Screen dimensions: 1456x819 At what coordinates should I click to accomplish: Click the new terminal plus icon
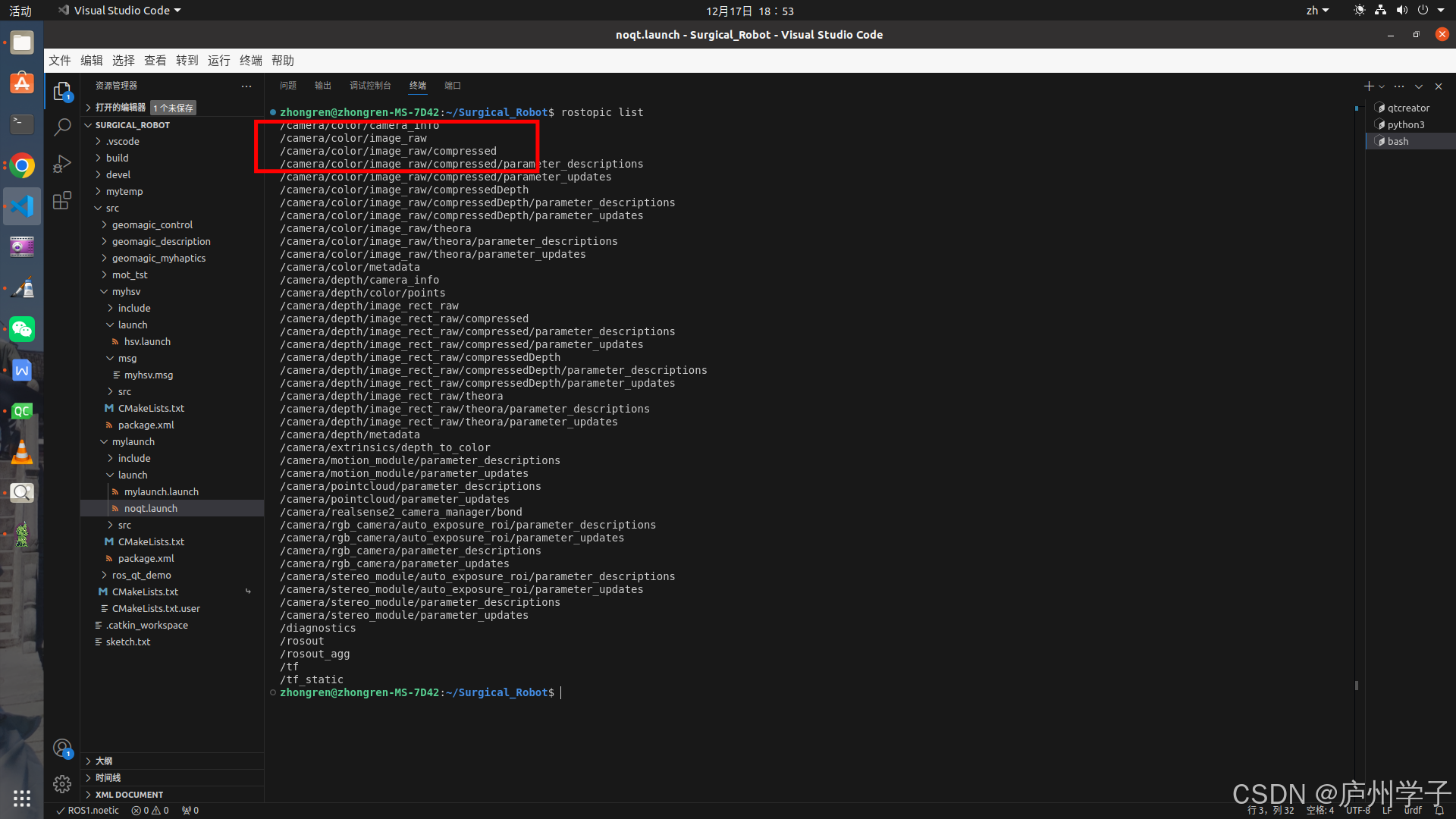point(1368,86)
